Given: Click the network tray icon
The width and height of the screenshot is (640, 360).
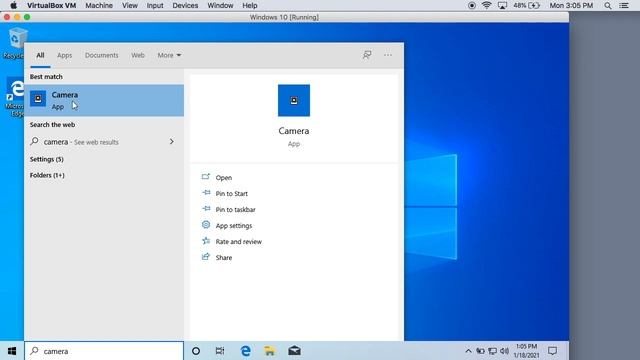Looking at the screenshot, I should 493,351.
